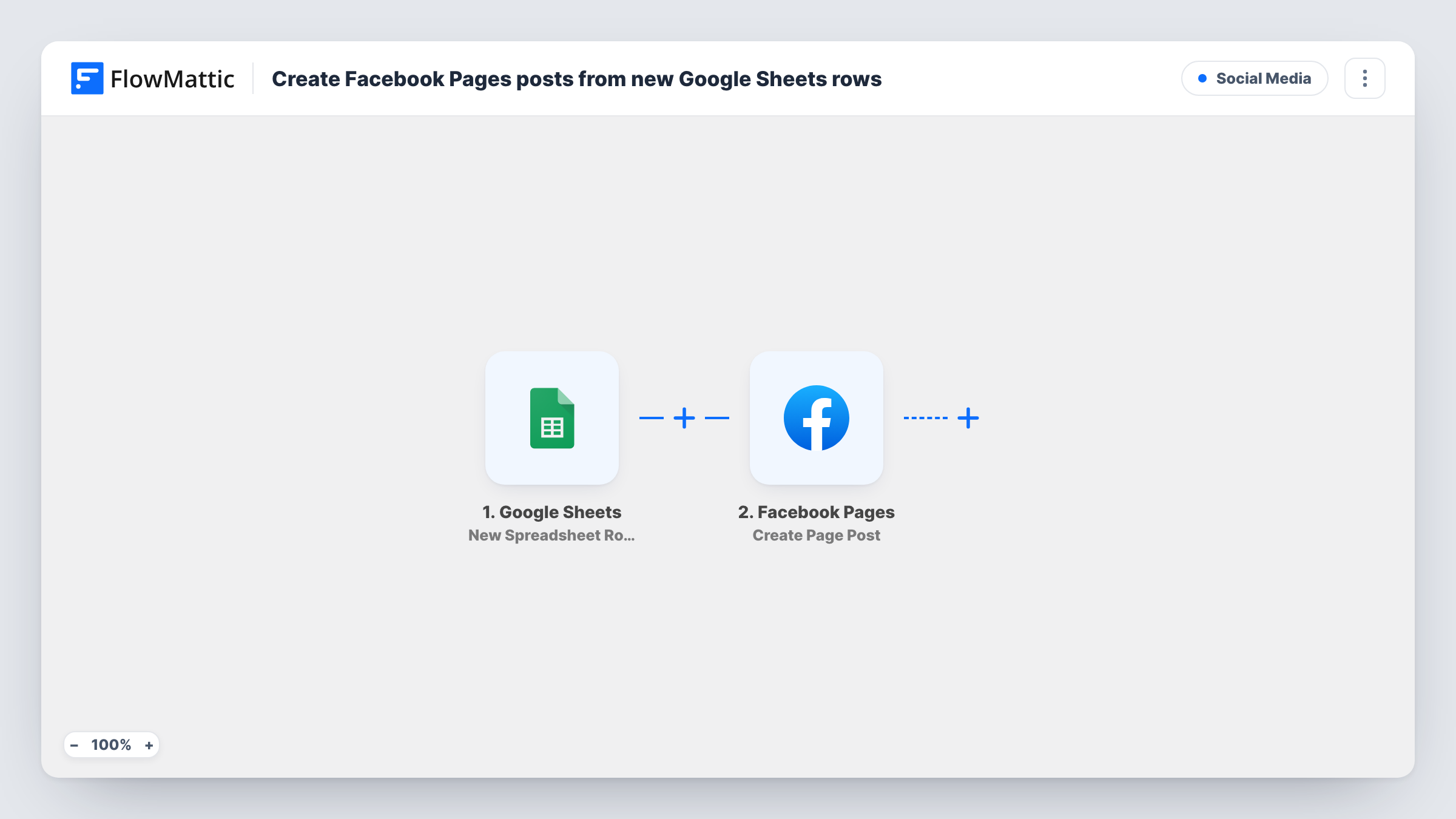
Task: Open the three-dot options menu
Action: click(x=1365, y=78)
